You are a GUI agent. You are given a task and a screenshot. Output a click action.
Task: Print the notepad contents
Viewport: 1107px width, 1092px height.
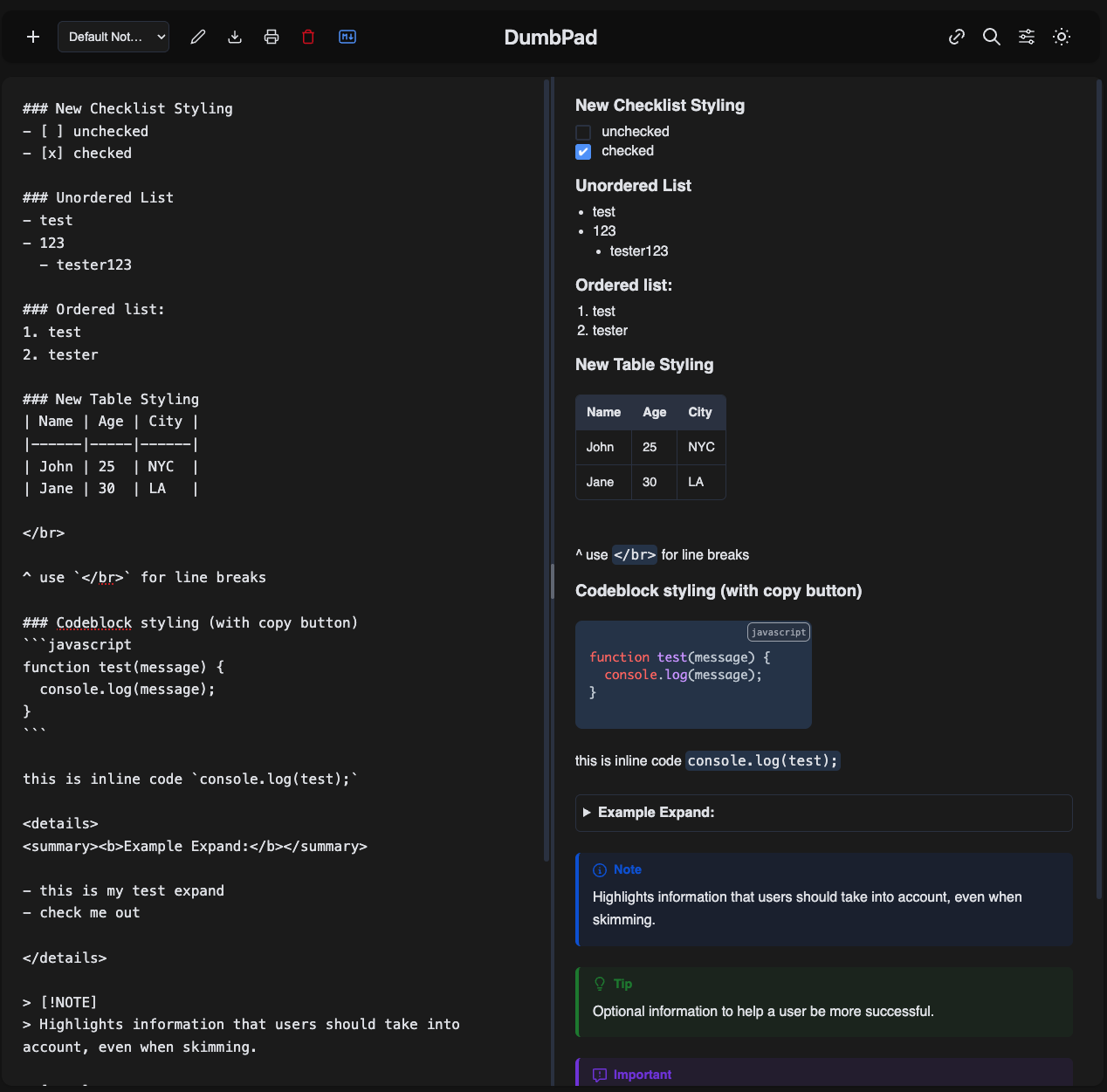pos(272,37)
